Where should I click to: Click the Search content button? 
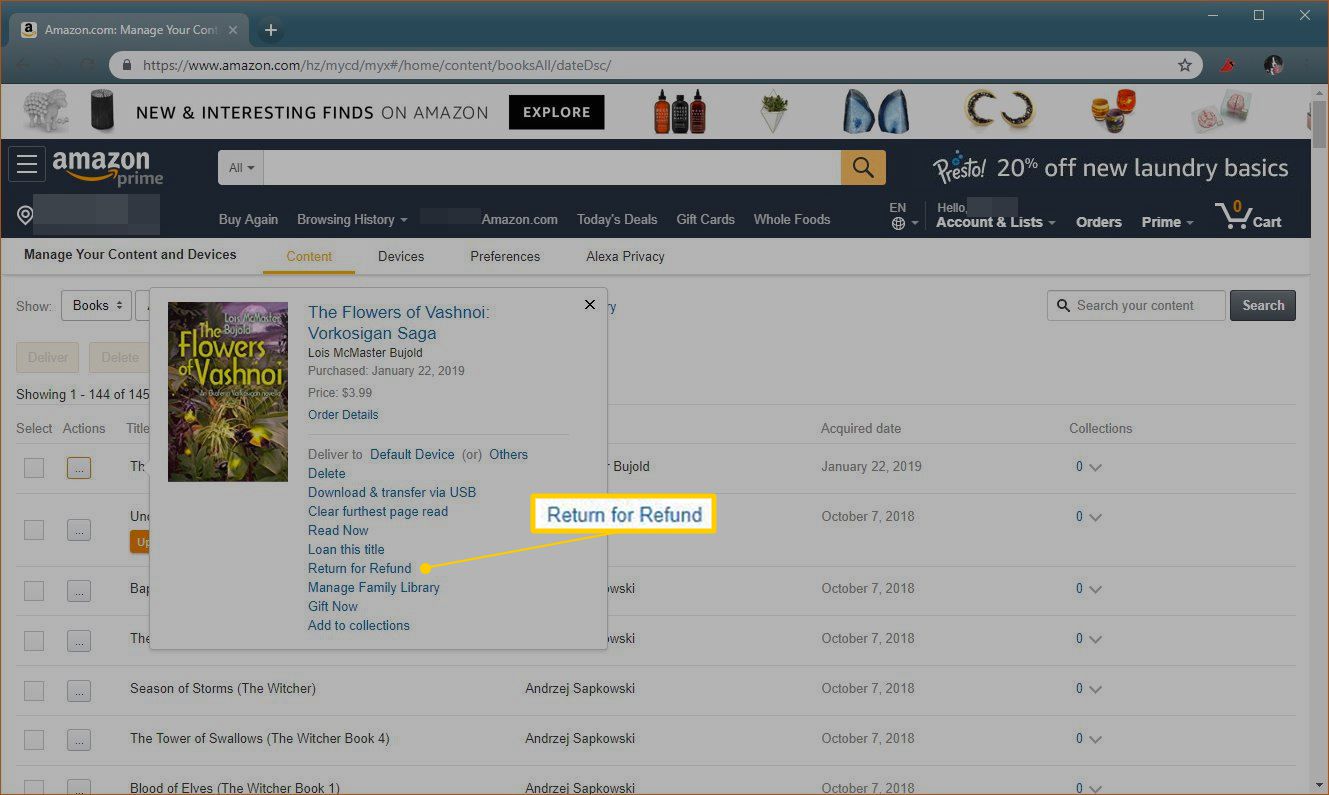pos(1263,305)
